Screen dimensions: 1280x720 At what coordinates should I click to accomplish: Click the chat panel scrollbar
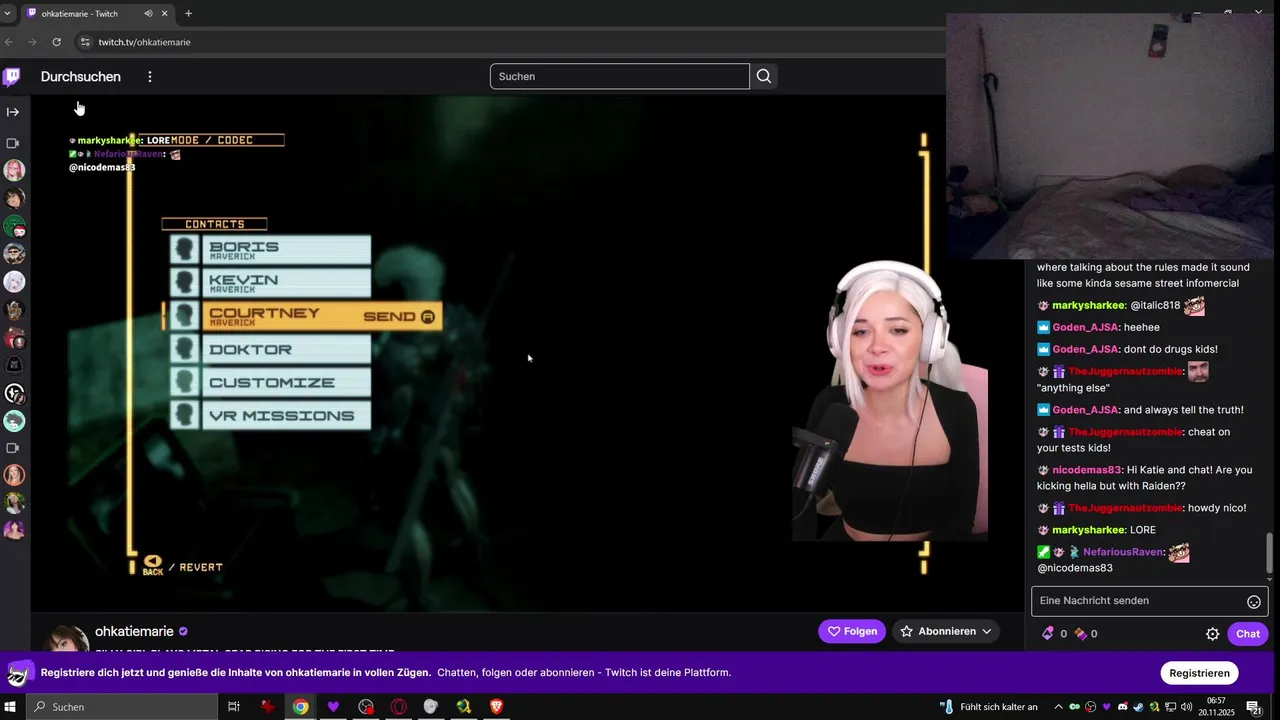(x=1271, y=555)
